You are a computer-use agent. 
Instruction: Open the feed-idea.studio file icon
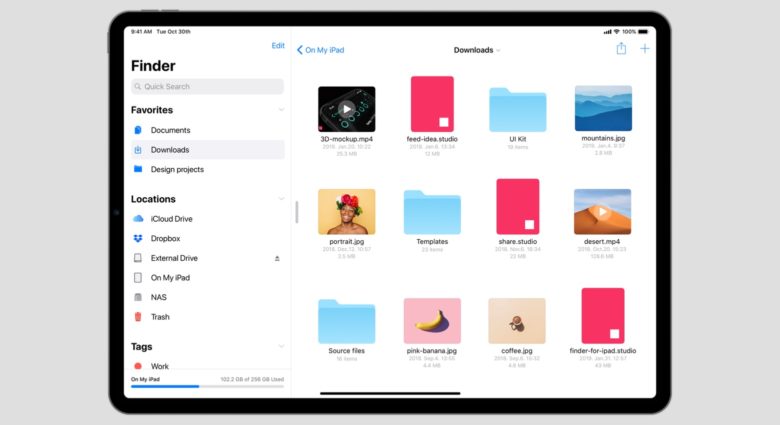click(x=432, y=104)
